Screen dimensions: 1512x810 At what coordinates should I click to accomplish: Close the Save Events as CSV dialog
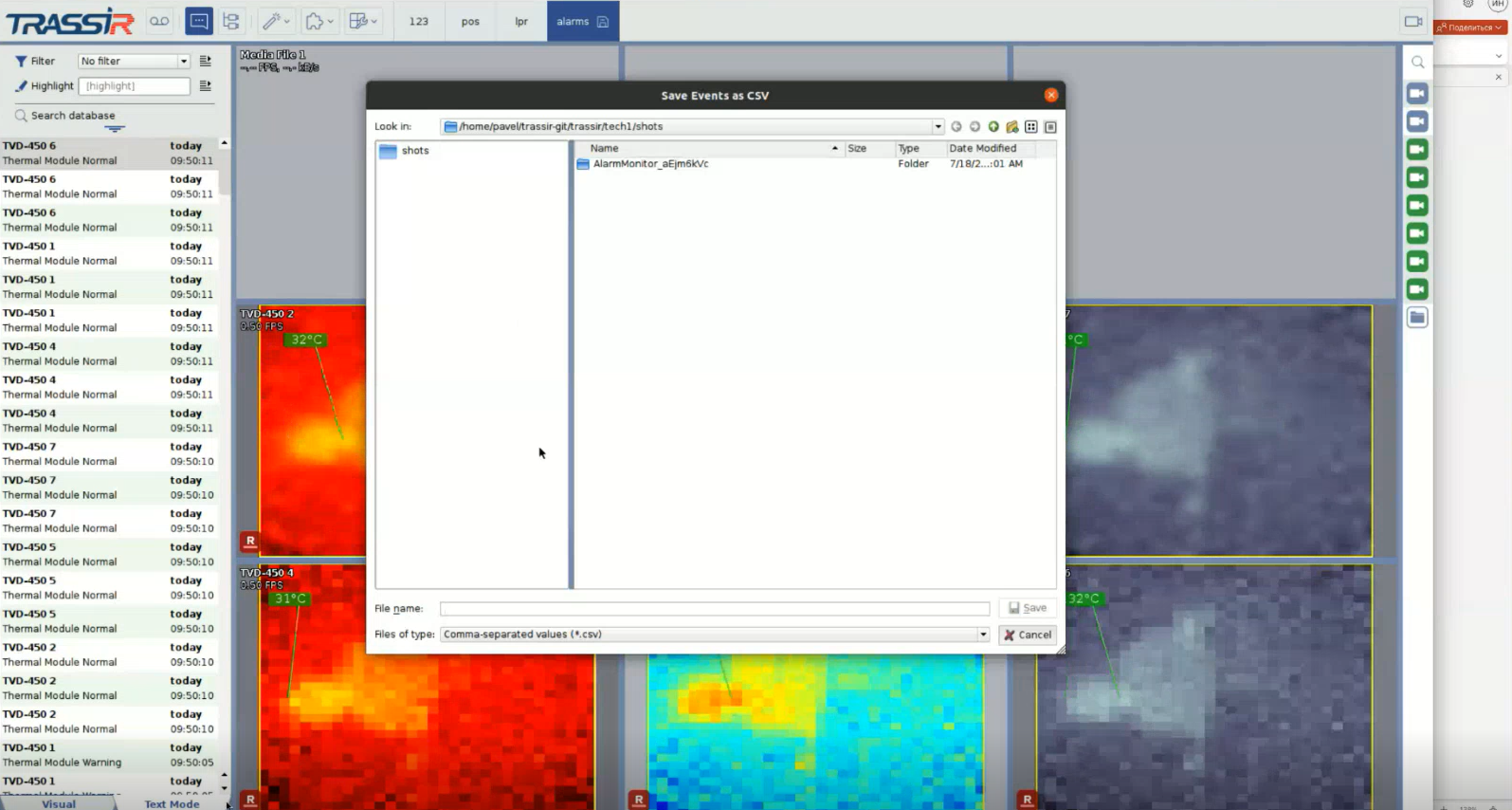1050,95
